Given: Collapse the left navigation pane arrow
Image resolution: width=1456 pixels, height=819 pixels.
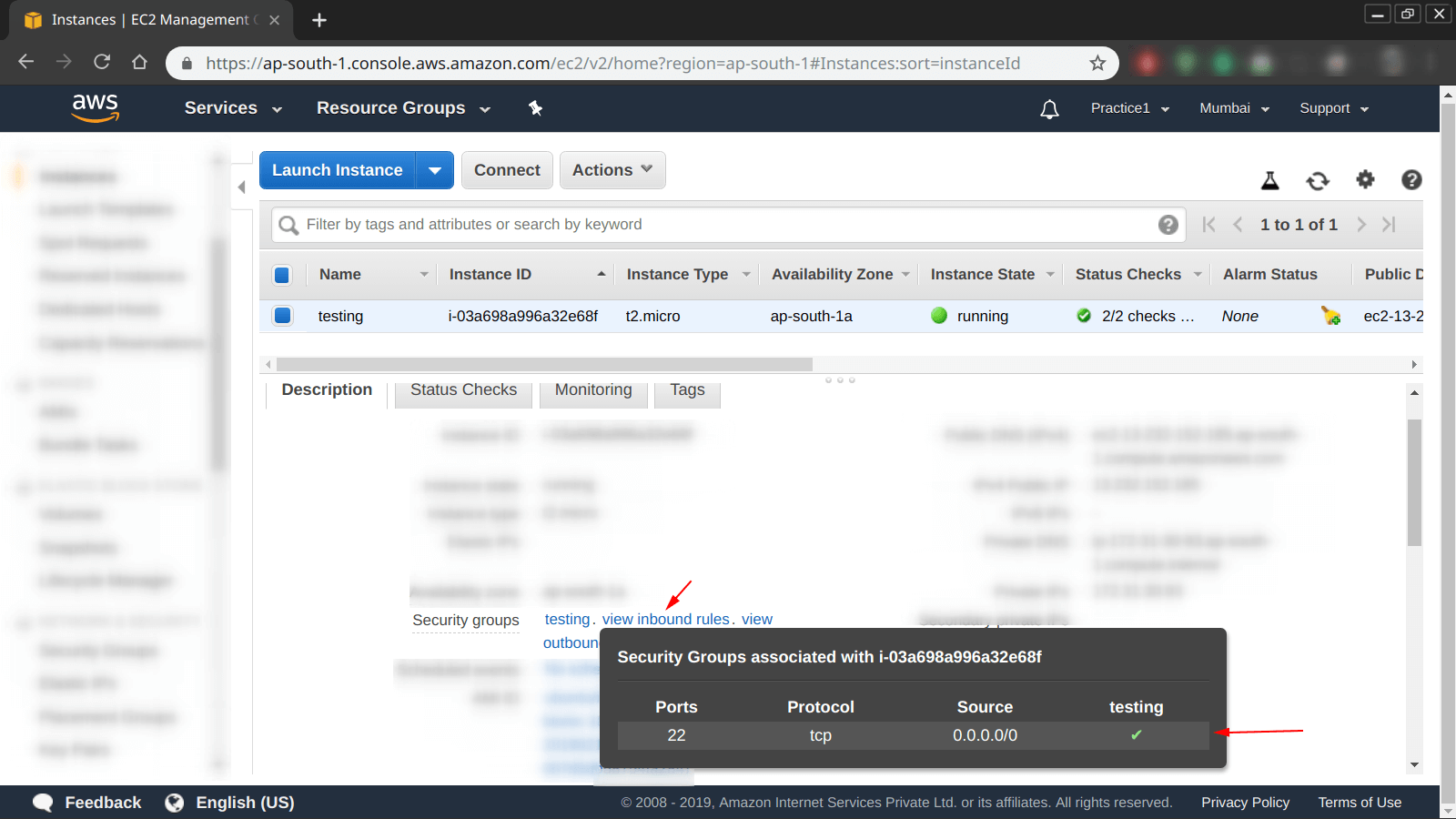Looking at the screenshot, I should [241, 187].
